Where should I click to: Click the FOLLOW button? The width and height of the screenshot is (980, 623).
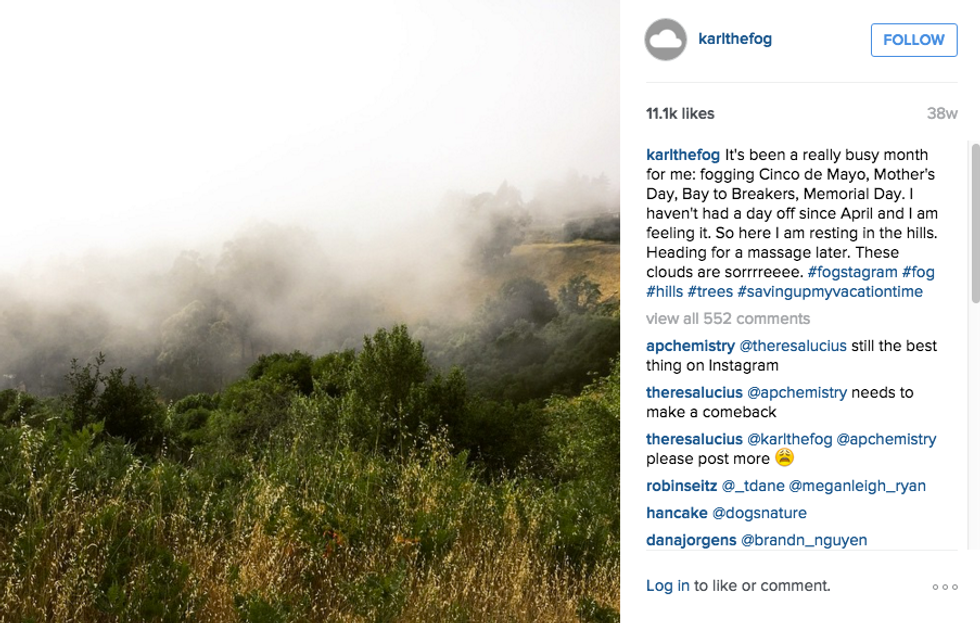tap(913, 40)
